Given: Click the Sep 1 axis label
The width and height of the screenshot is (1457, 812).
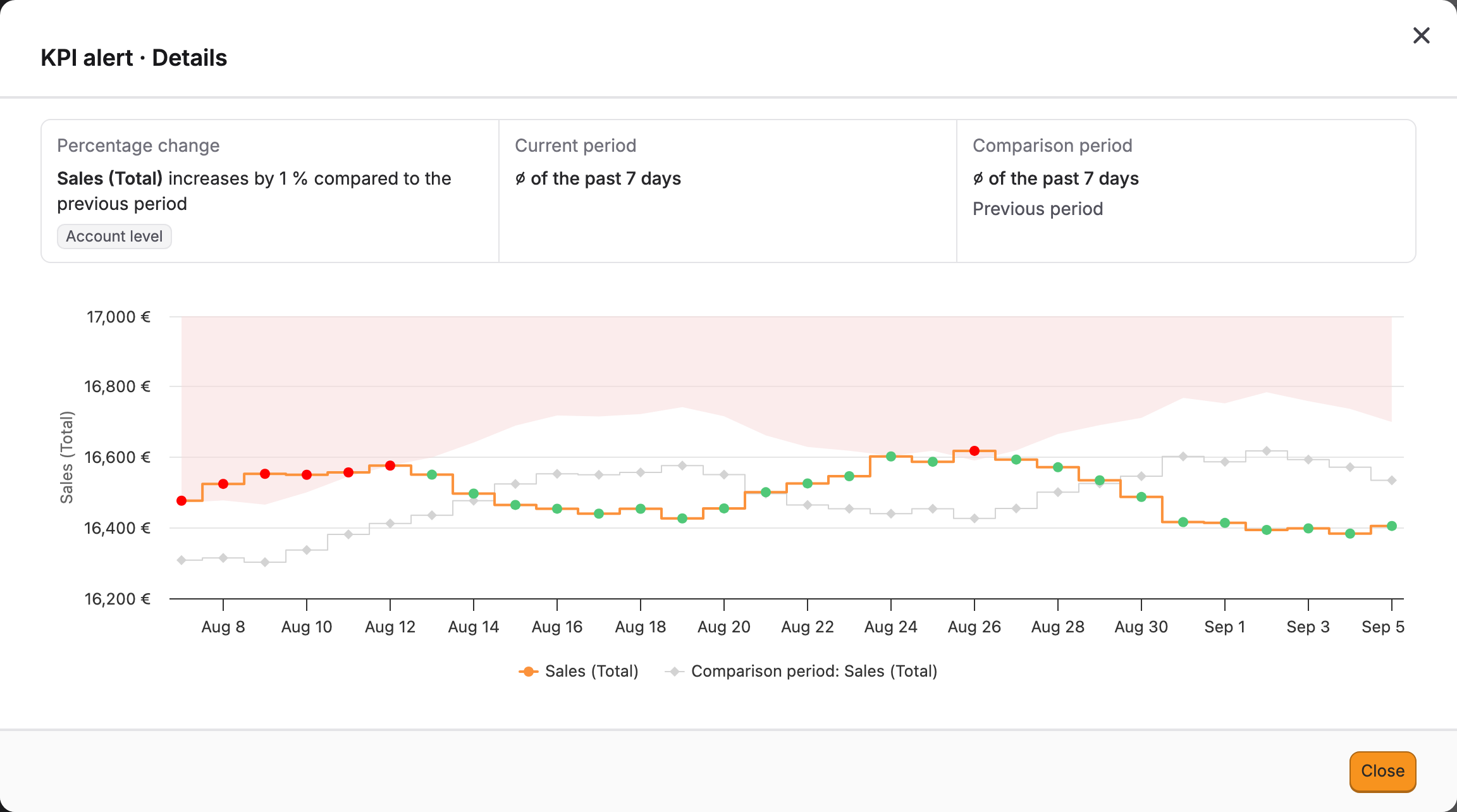Looking at the screenshot, I should point(1225,627).
